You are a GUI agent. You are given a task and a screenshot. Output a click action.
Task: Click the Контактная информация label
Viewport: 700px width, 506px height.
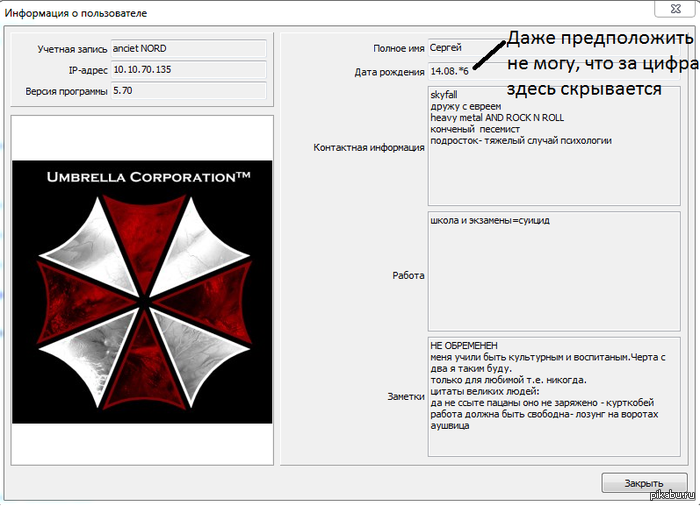tap(368, 147)
